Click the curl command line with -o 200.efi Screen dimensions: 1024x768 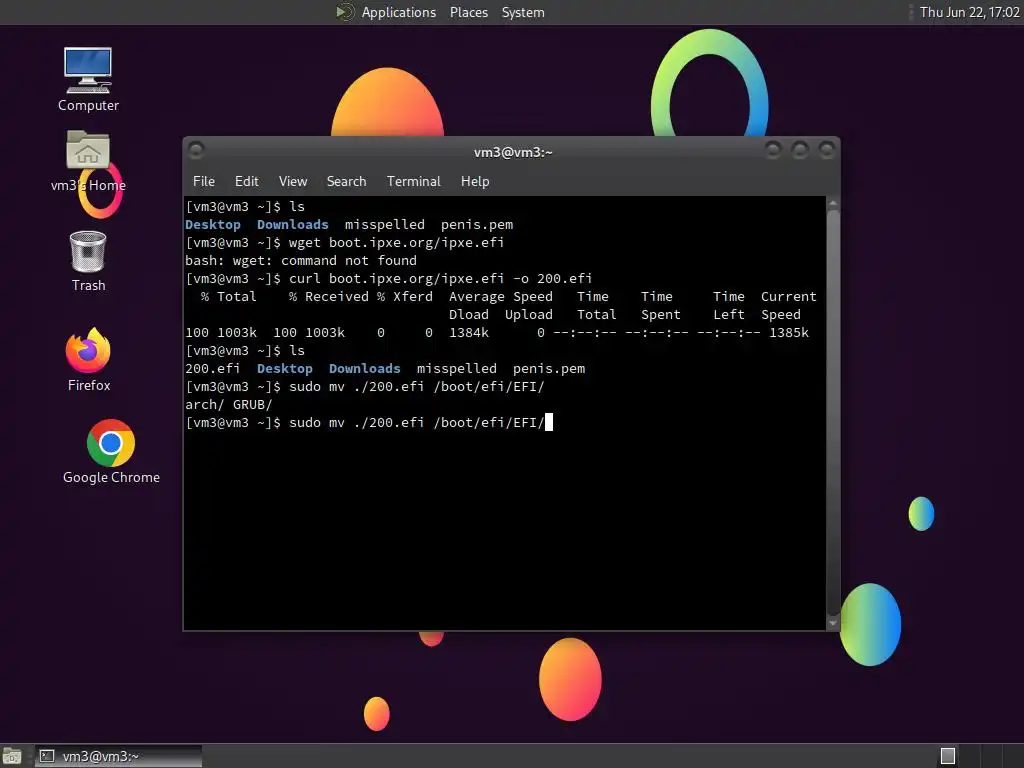389,279
